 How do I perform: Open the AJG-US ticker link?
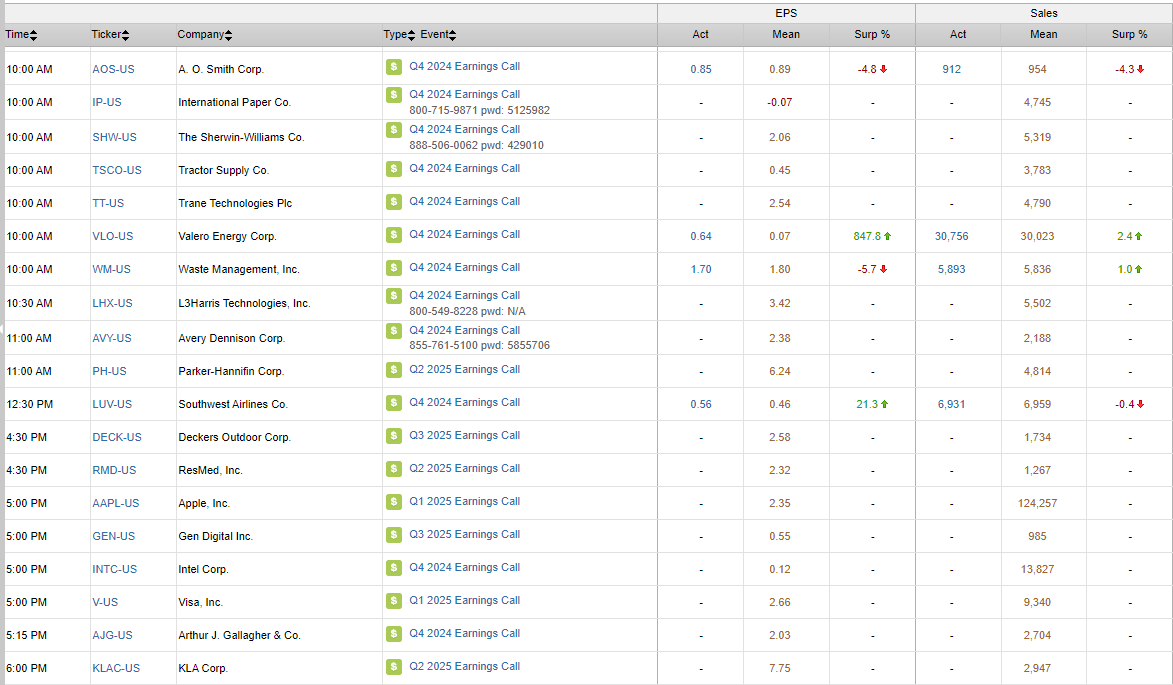(x=112, y=635)
